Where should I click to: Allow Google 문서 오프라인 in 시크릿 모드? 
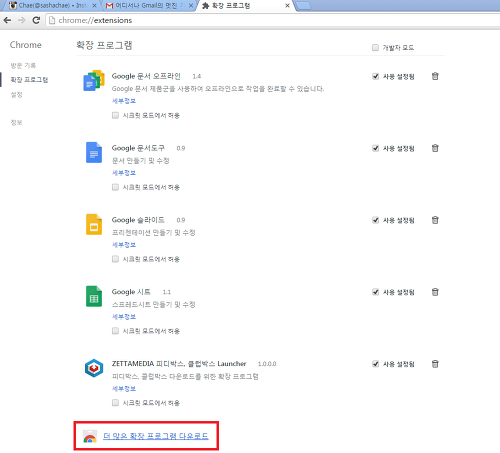[115, 115]
